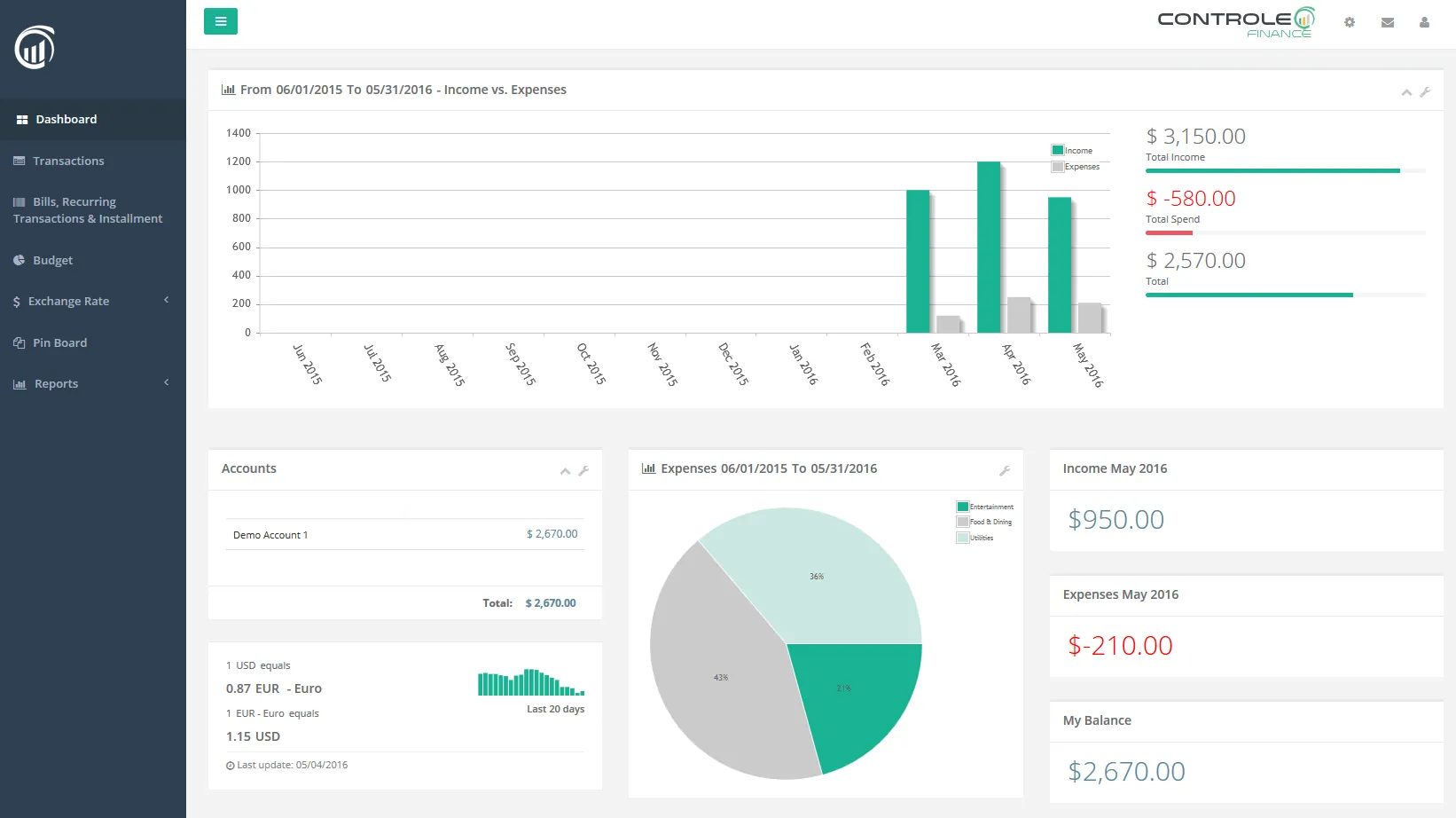Click the green hamburger menu button
This screenshot has height=818, width=1456.
coord(220,20)
